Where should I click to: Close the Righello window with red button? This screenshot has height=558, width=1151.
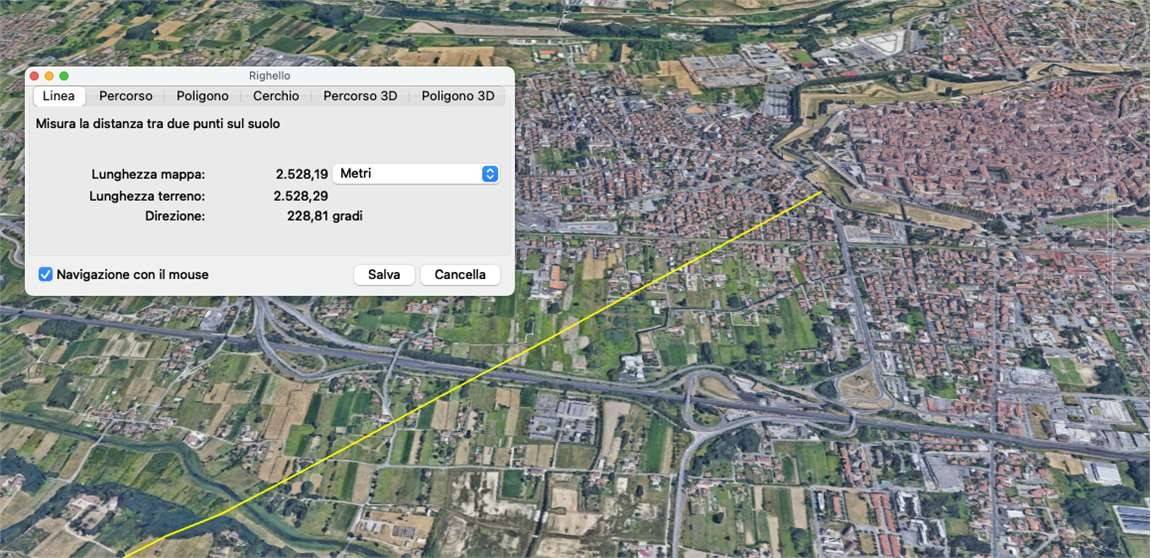tap(33, 76)
